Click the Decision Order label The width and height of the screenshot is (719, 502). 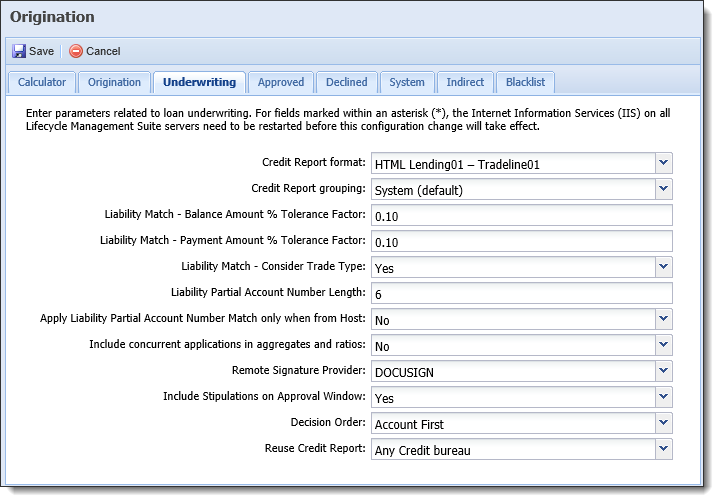click(328, 422)
